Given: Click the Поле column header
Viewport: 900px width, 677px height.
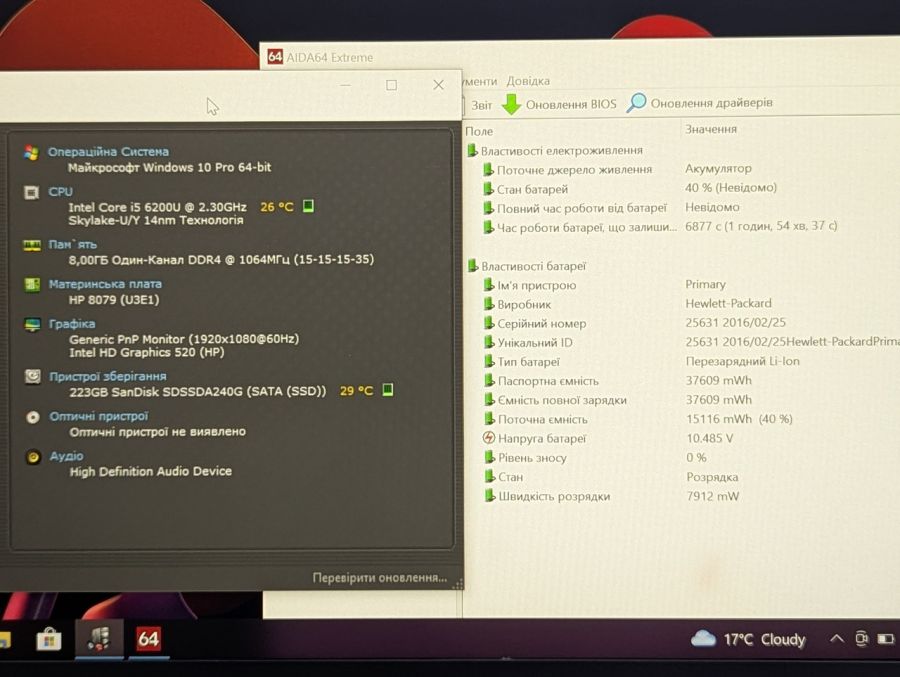Looking at the screenshot, I should point(479,131).
